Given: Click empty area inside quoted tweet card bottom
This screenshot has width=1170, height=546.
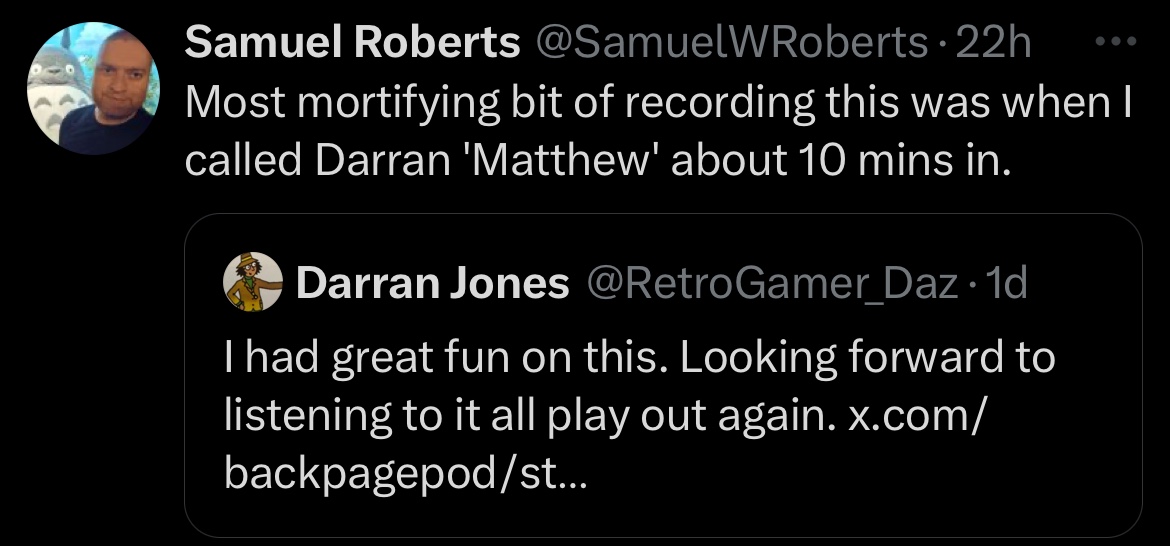Looking at the screenshot, I should (858, 507).
